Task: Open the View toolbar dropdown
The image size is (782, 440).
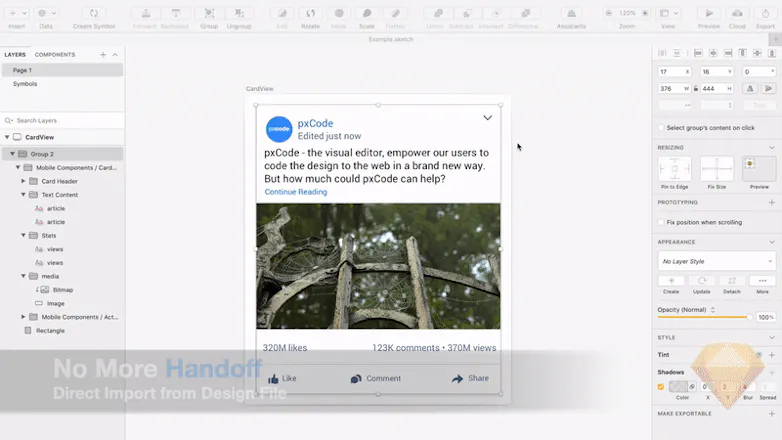Action: pyautogui.click(x=668, y=13)
